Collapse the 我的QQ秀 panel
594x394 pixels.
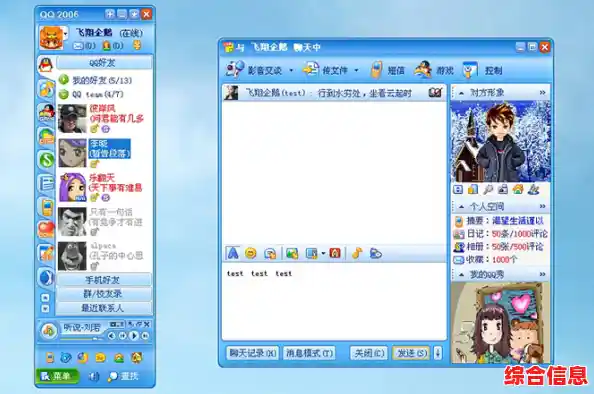tap(461, 274)
